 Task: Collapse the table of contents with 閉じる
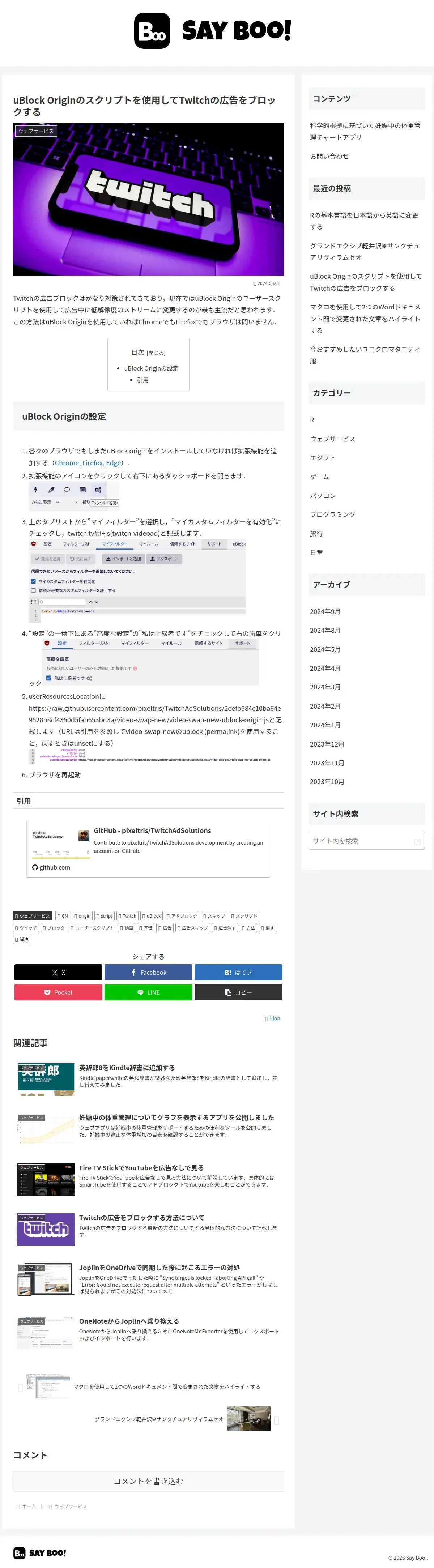156,353
